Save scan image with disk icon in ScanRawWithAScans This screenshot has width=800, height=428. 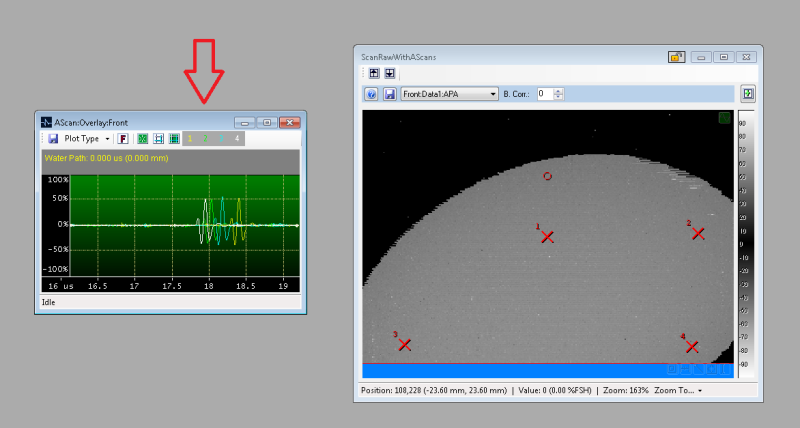390,94
